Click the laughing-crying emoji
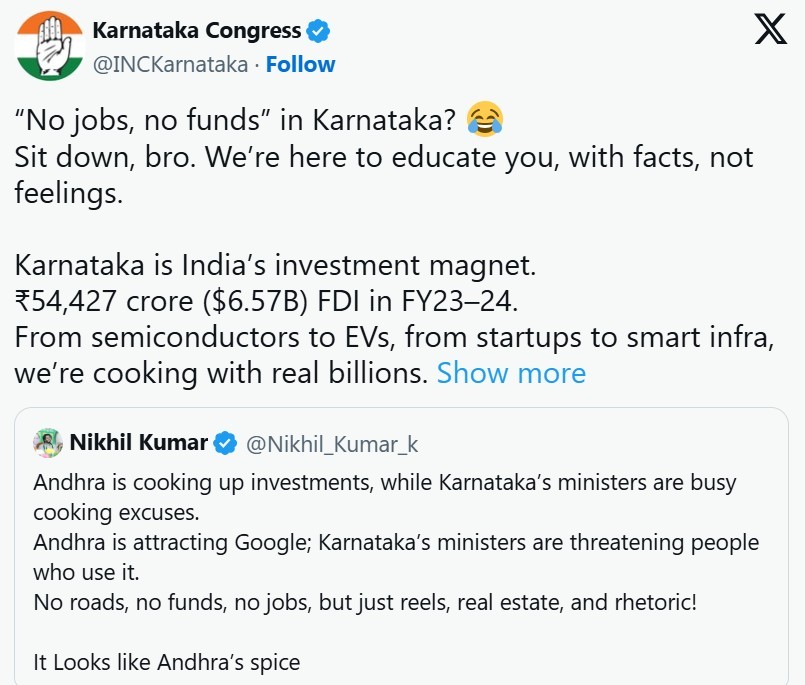The width and height of the screenshot is (805, 685). 485,120
